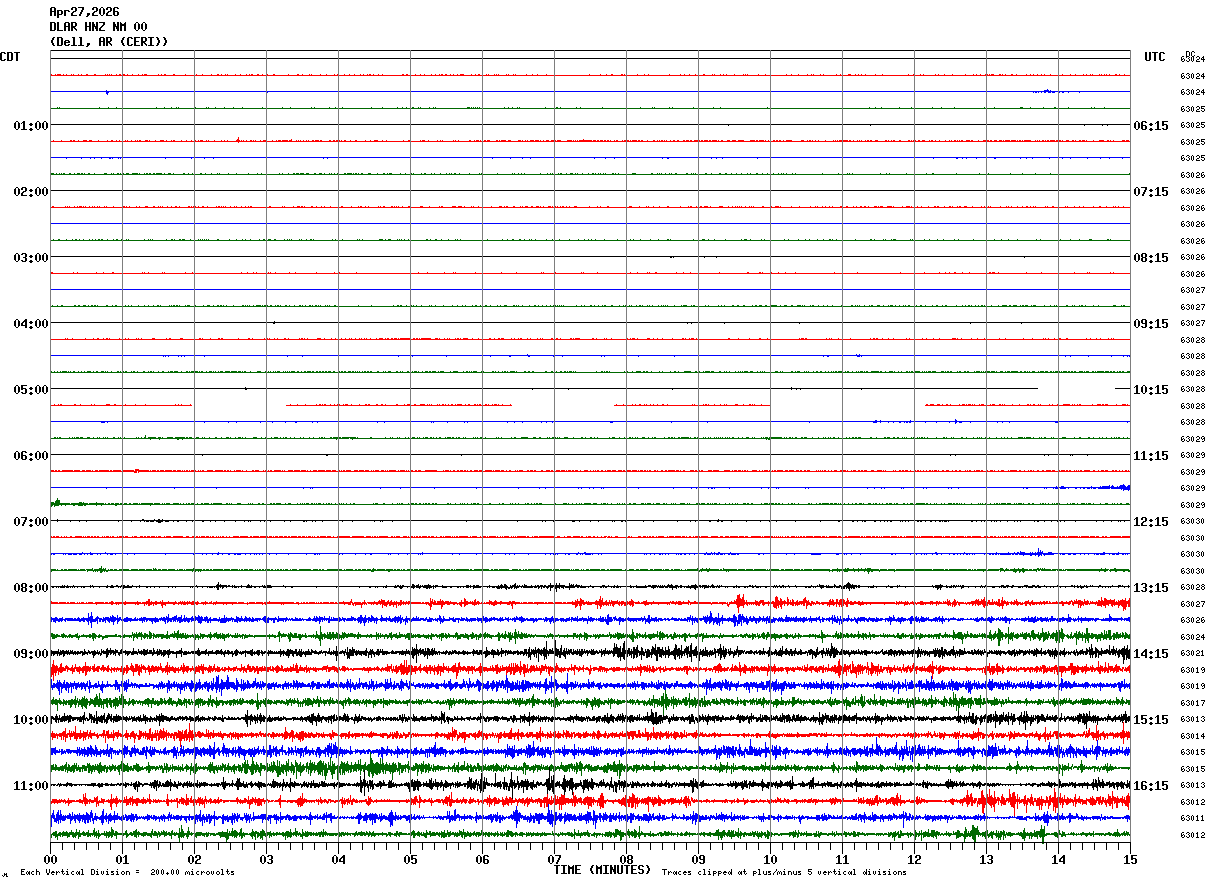Click minute tick label 06 on time axis

[x=482, y=859]
